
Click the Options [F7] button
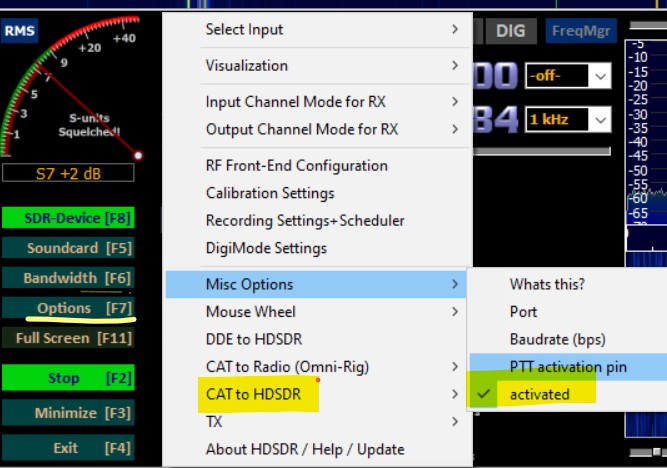point(68,308)
